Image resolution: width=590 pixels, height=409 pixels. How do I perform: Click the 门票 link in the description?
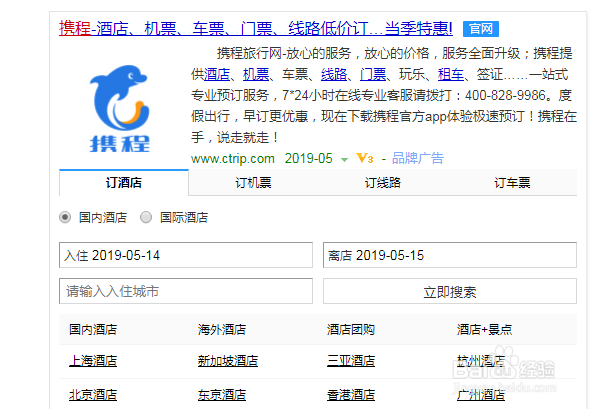373,75
